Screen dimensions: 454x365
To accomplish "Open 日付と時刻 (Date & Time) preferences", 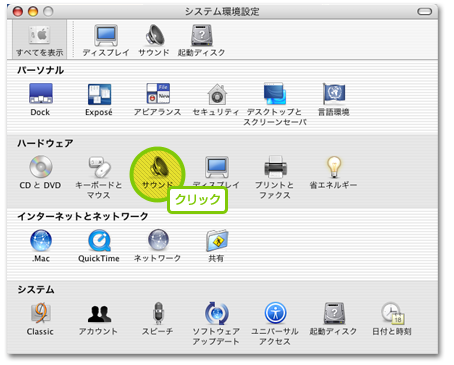I will coord(392,319).
